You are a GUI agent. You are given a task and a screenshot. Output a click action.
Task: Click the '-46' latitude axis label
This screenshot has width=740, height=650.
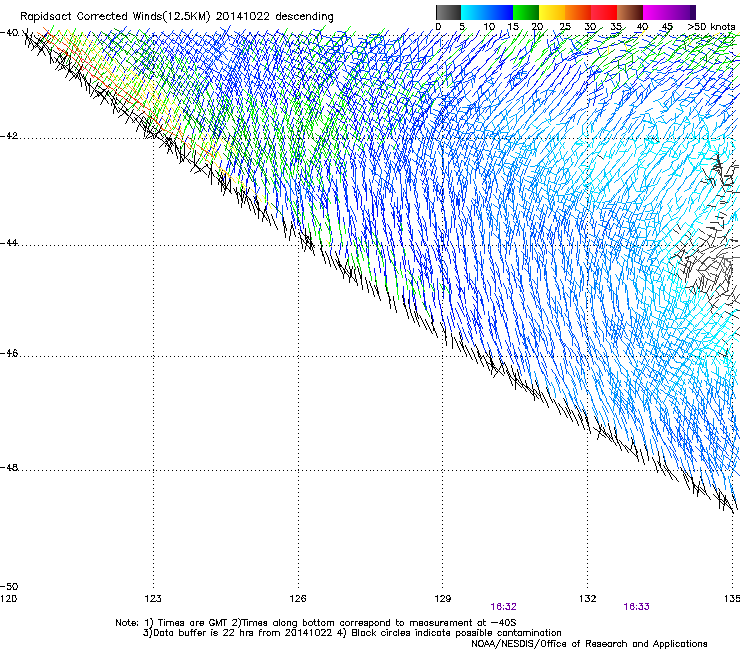point(9,353)
